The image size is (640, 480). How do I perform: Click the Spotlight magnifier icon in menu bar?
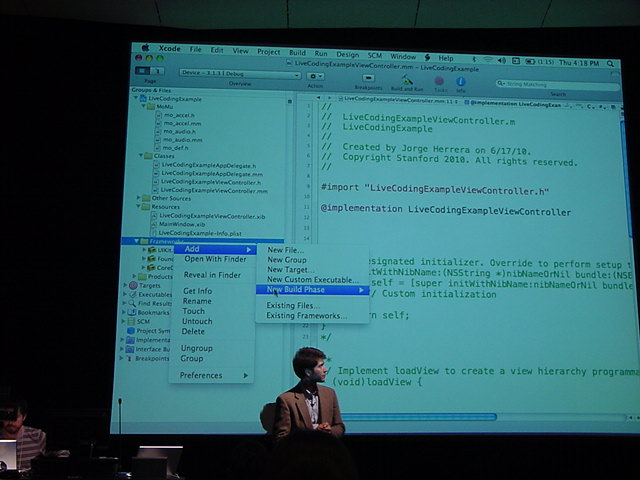point(610,64)
